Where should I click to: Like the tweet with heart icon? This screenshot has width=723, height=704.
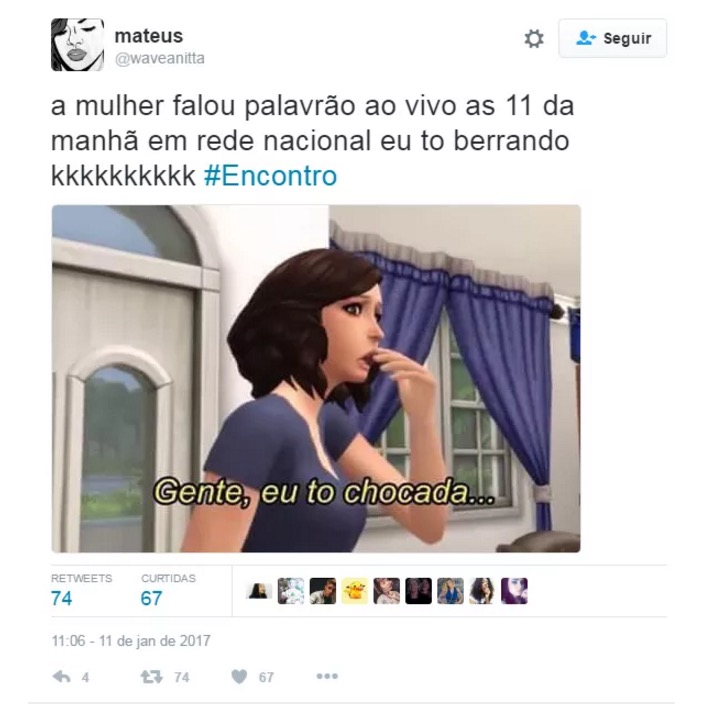point(239,677)
